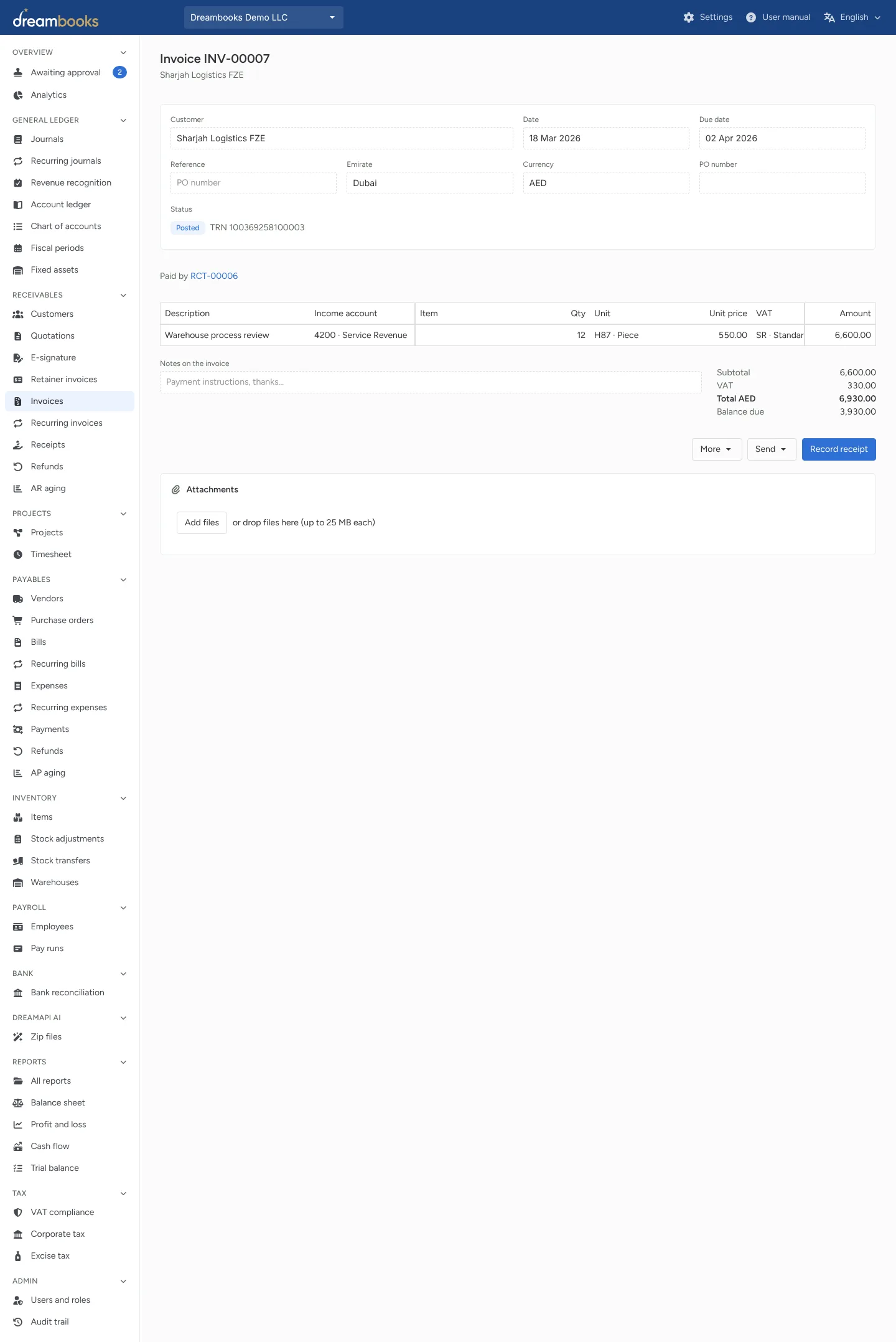The width and height of the screenshot is (896, 1342).
Task: Collapse the Inventory sidebar section
Action: pyautogui.click(x=123, y=798)
